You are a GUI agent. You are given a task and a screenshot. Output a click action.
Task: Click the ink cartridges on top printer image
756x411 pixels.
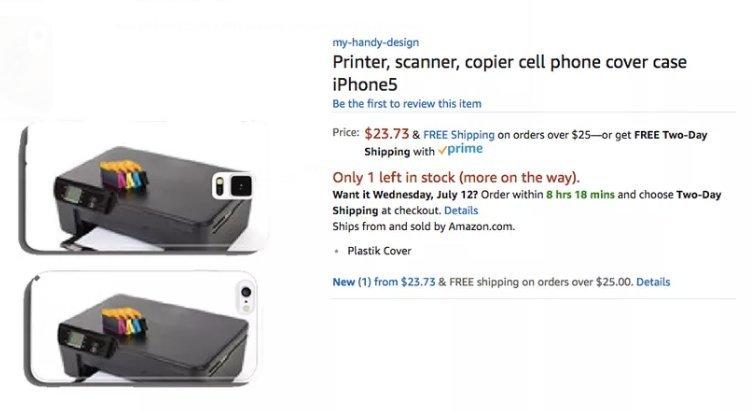point(123,176)
